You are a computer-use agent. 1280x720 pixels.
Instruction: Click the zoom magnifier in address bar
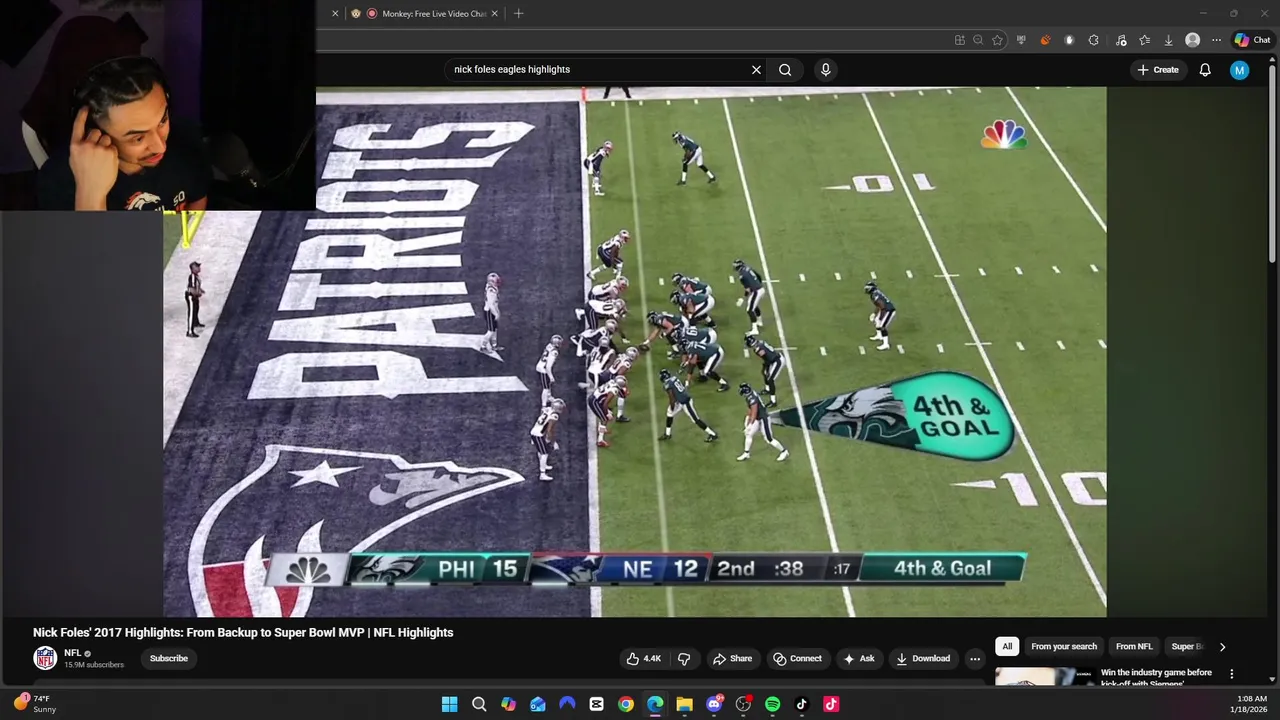point(978,40)
